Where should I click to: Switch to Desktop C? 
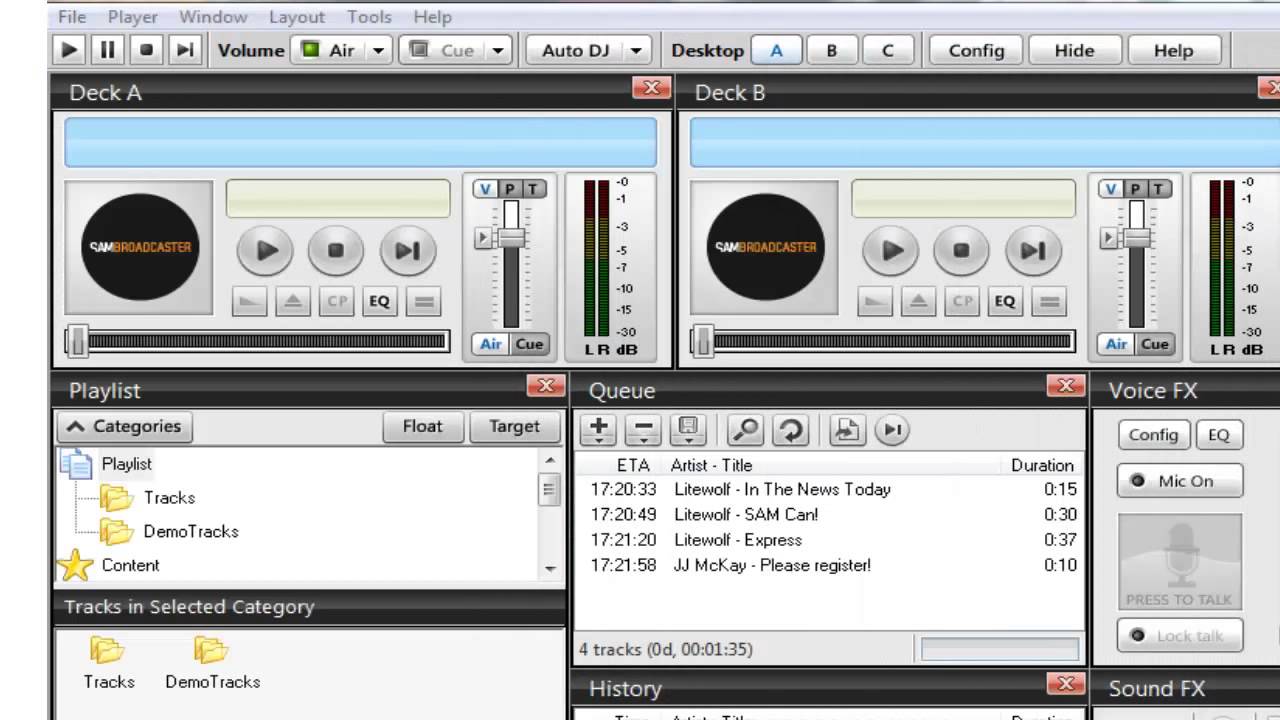(887, 50)
